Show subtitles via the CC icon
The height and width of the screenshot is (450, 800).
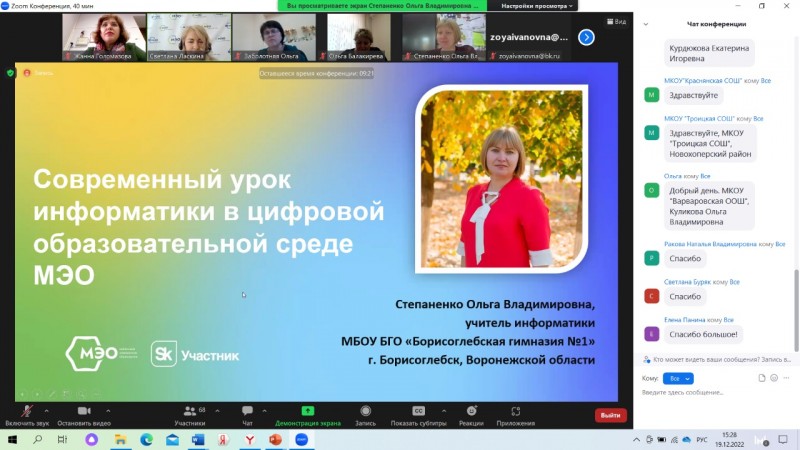pyautogui.click(x=418, y=412)
